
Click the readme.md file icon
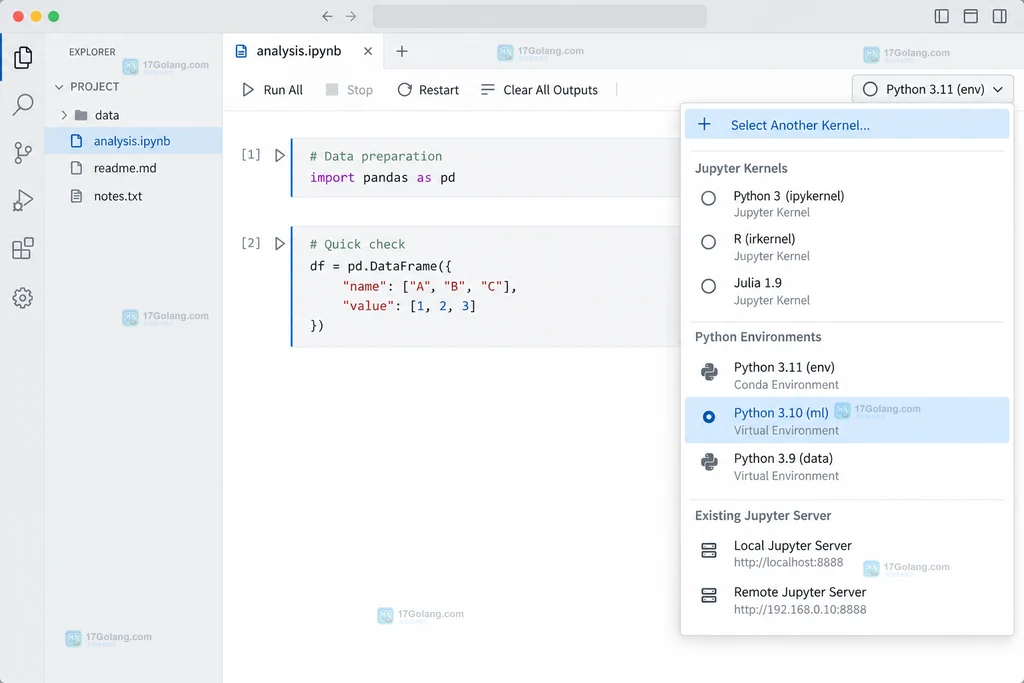tap(76, 168)
